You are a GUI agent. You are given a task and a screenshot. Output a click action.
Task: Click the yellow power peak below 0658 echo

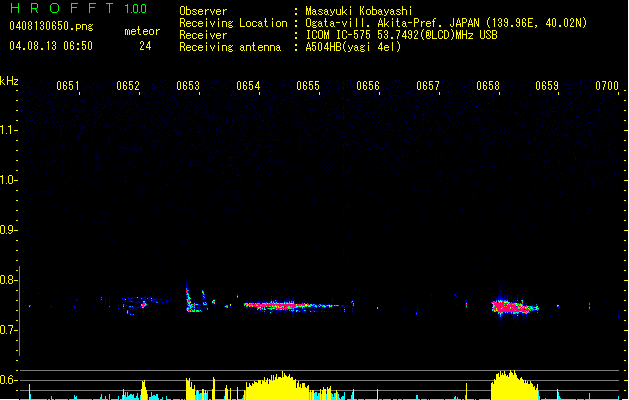click(514, 386)
